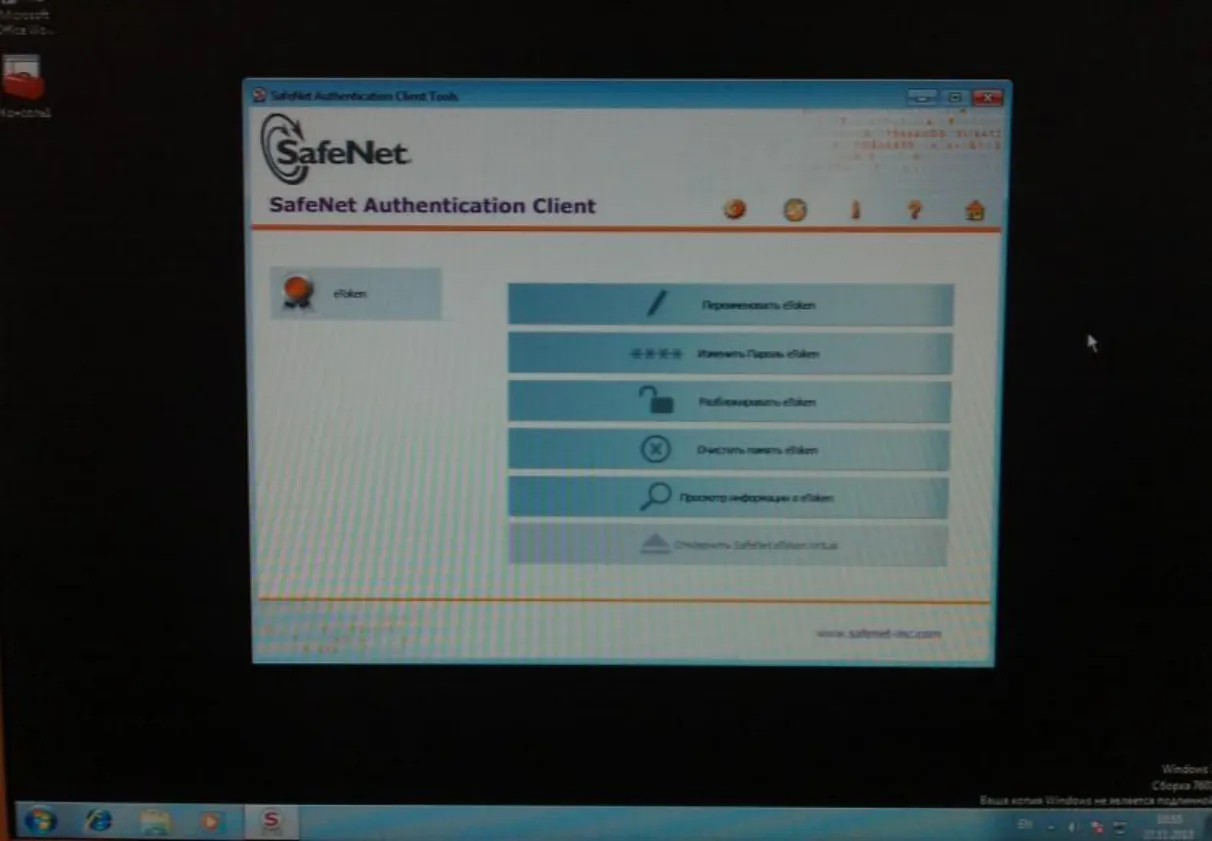Click Изменить Пароль eToken button
1212x841 pixels.
pyautogui.click(x=730, y=354)
